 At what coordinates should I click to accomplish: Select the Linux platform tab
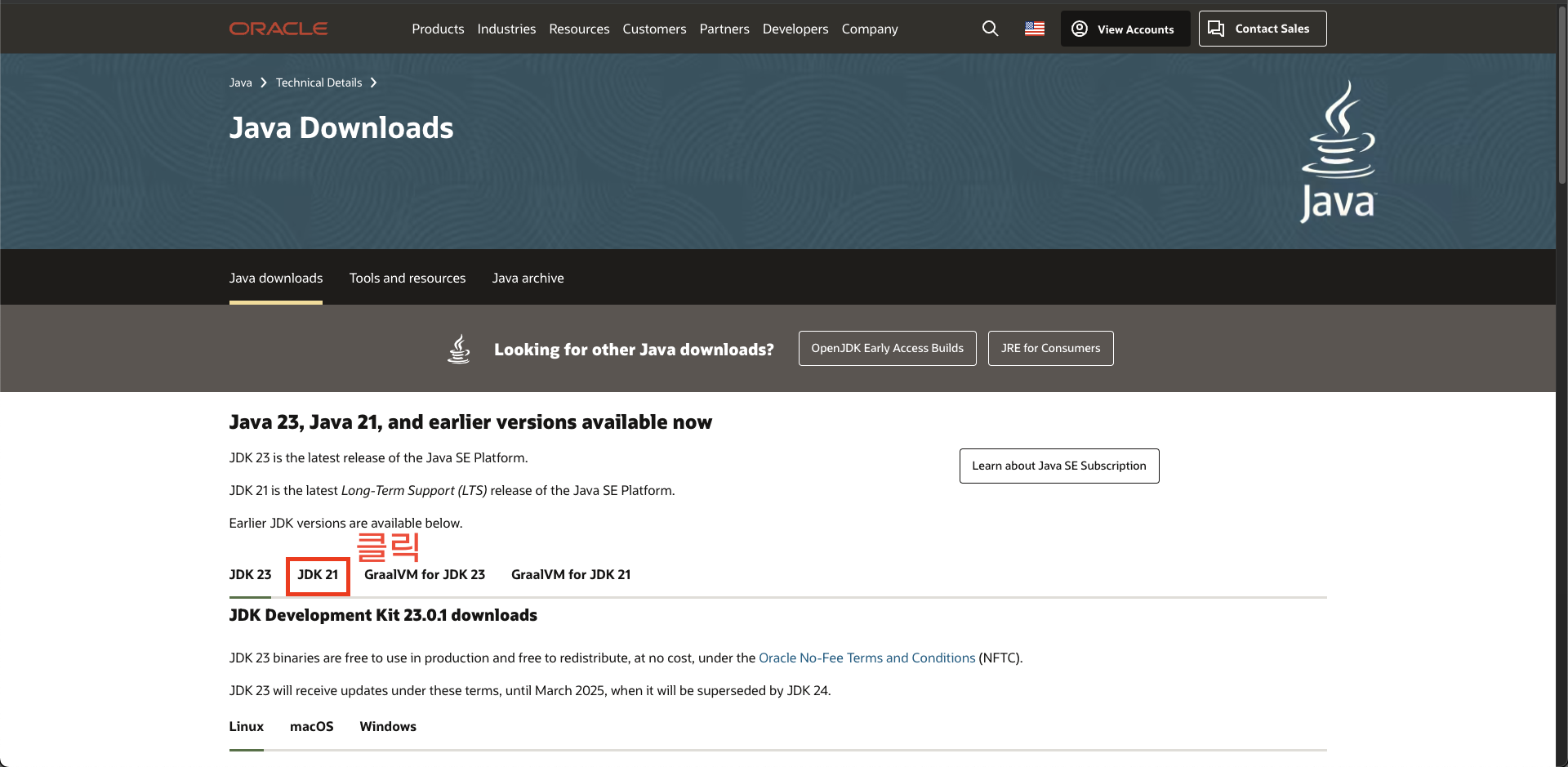[246, 726]
